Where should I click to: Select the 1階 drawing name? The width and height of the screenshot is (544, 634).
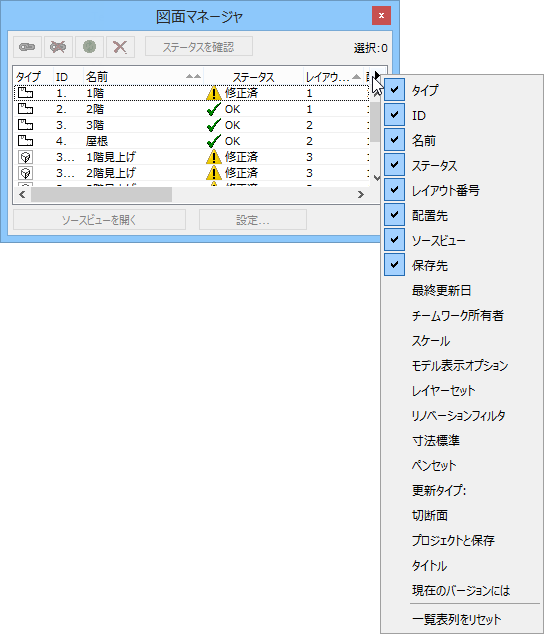95,93
